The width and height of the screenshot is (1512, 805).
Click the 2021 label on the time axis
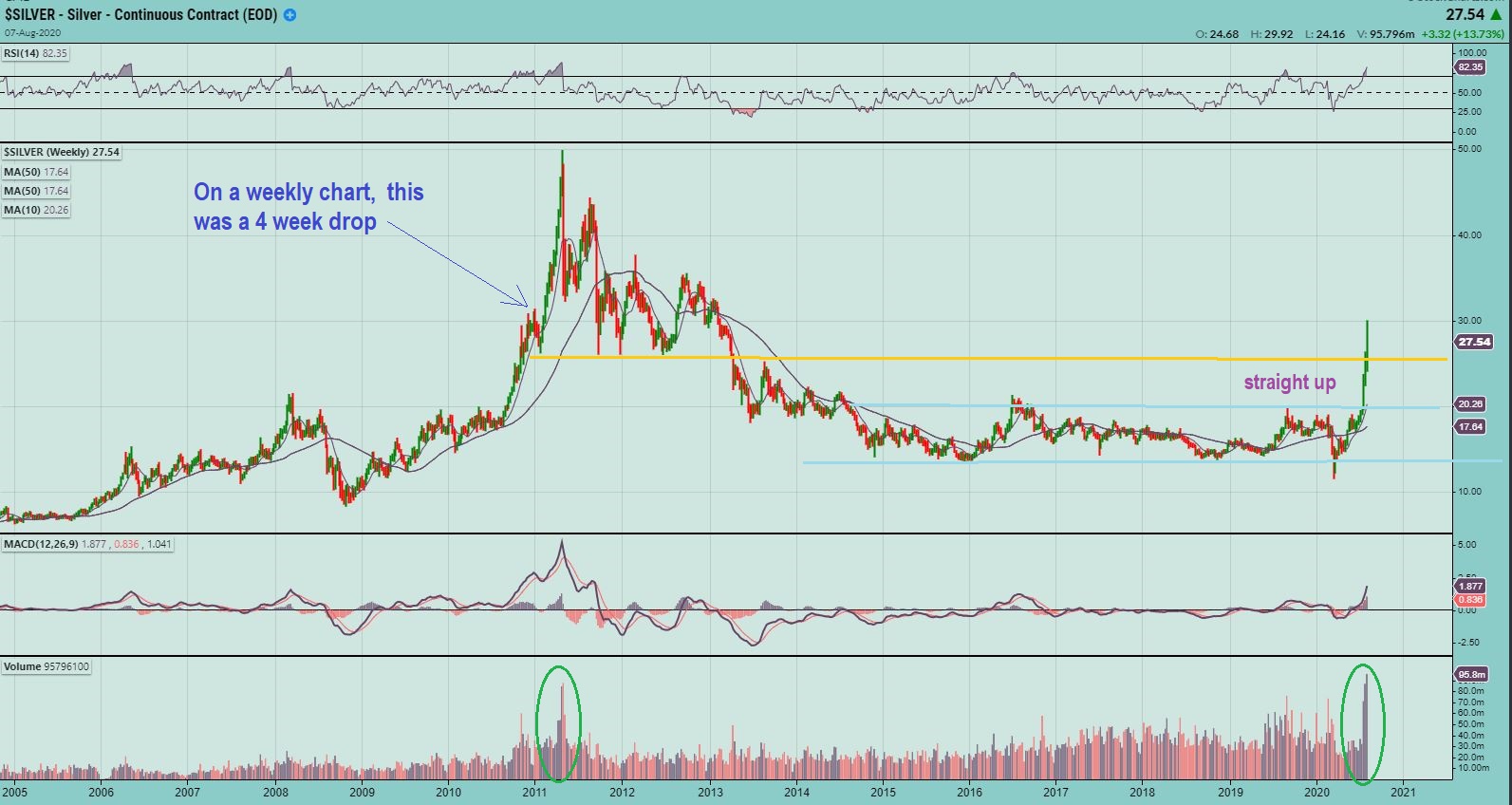(x=1403, y=793)
